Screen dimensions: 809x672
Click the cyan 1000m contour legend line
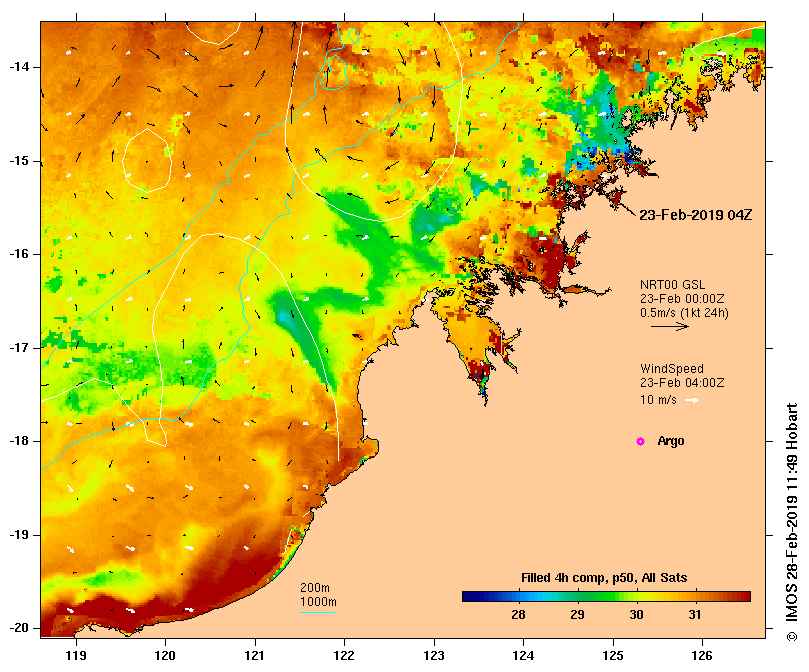point(318,613)
